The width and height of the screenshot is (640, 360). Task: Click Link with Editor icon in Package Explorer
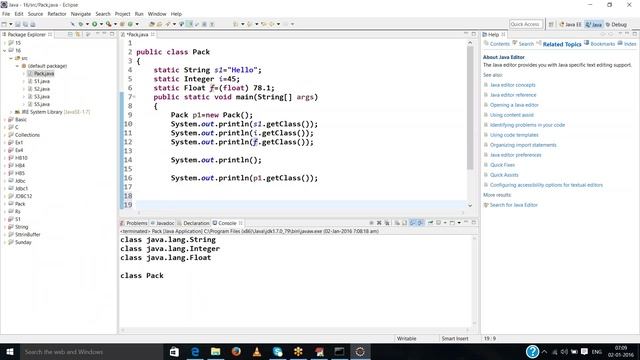coord(78,35)
